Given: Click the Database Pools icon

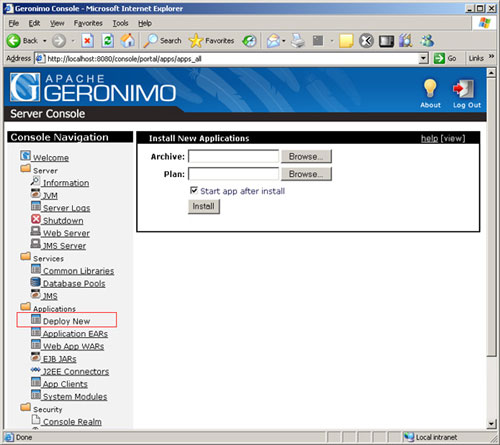Looking at the screenshot, I should 35,282.
